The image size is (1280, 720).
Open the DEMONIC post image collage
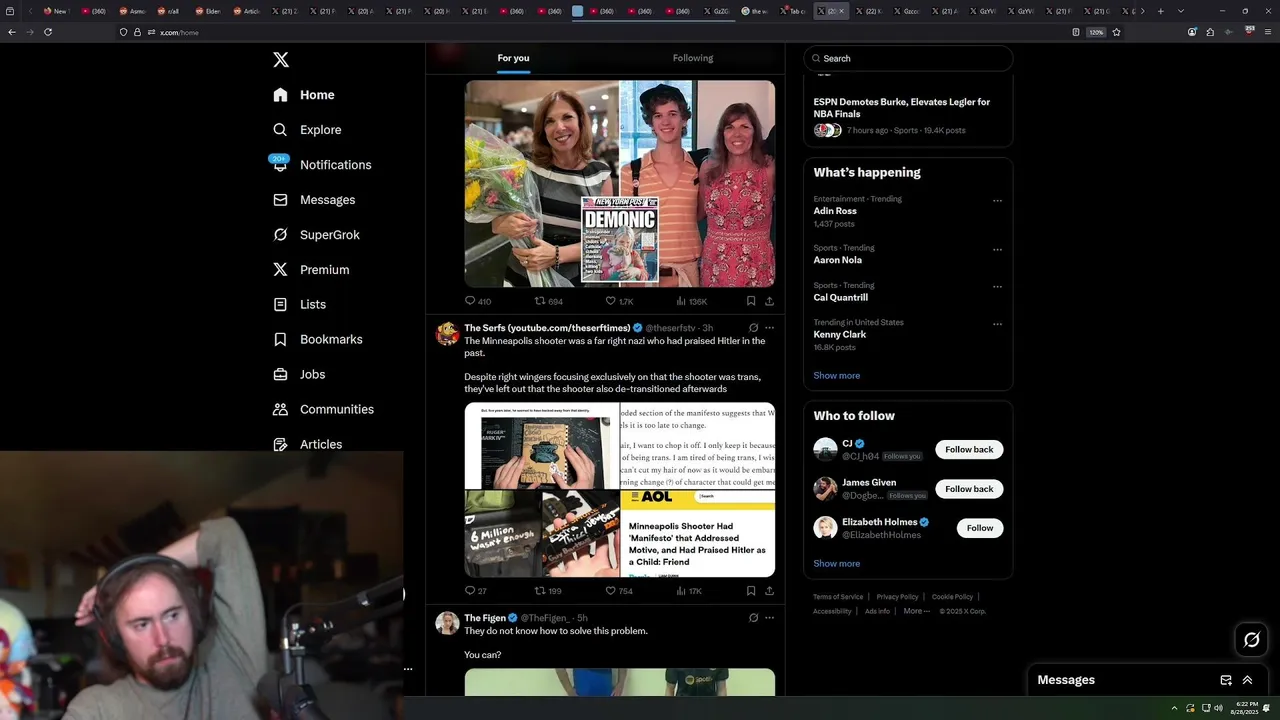620,184
